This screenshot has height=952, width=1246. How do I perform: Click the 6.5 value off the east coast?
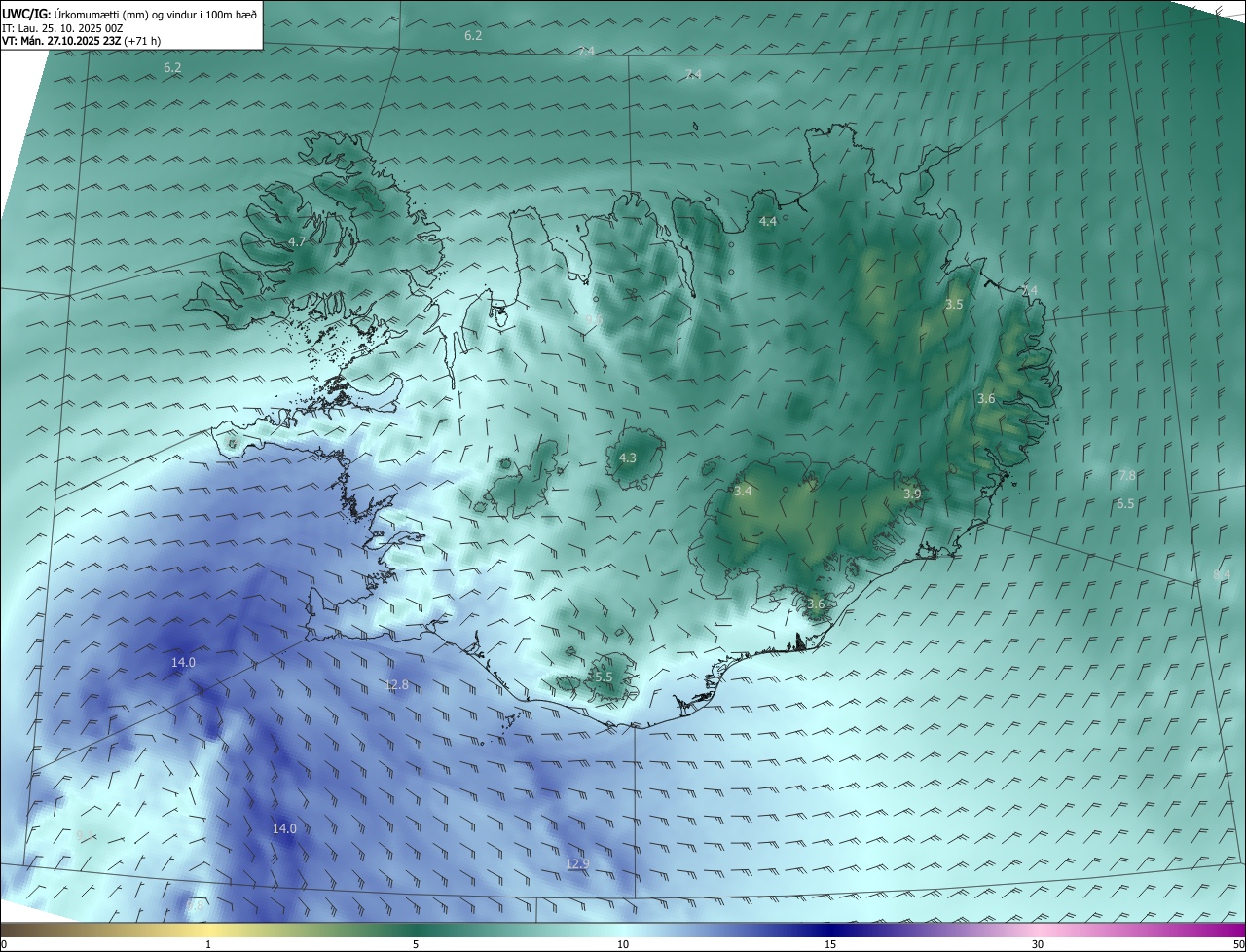point(1125,504)
